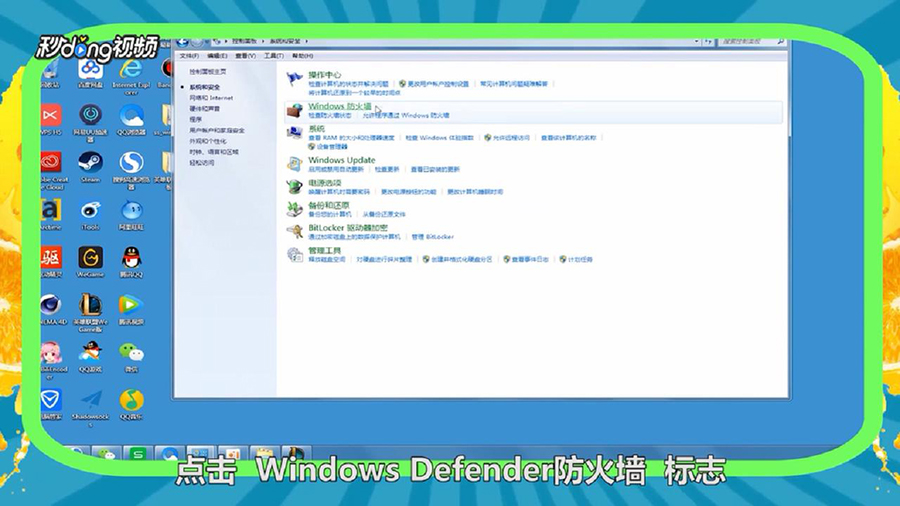Click the green S icon in taskbar
The width and height of the screenshot is (900, 506).
click(138, 454)
